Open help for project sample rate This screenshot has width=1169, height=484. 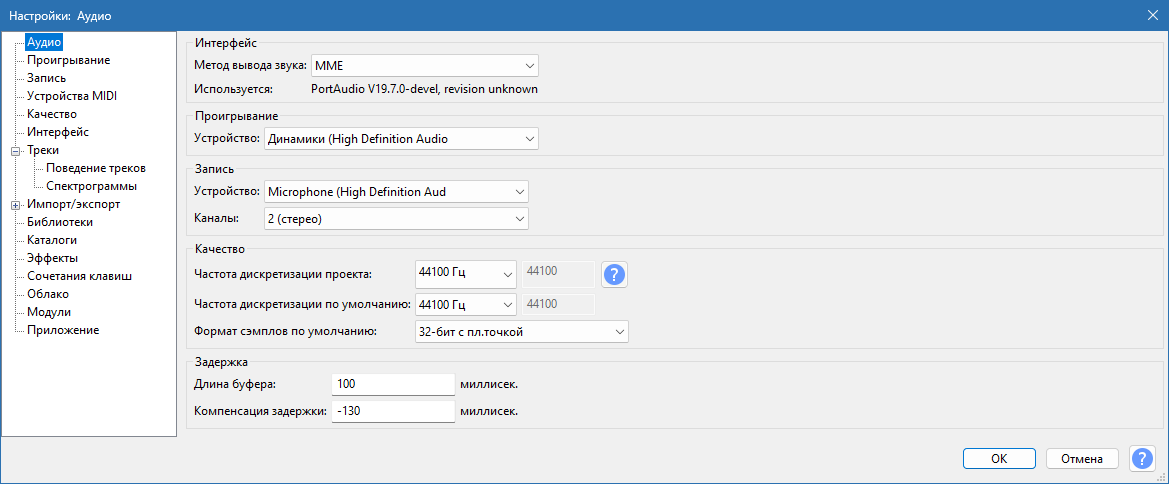click(x=614, y=274)
